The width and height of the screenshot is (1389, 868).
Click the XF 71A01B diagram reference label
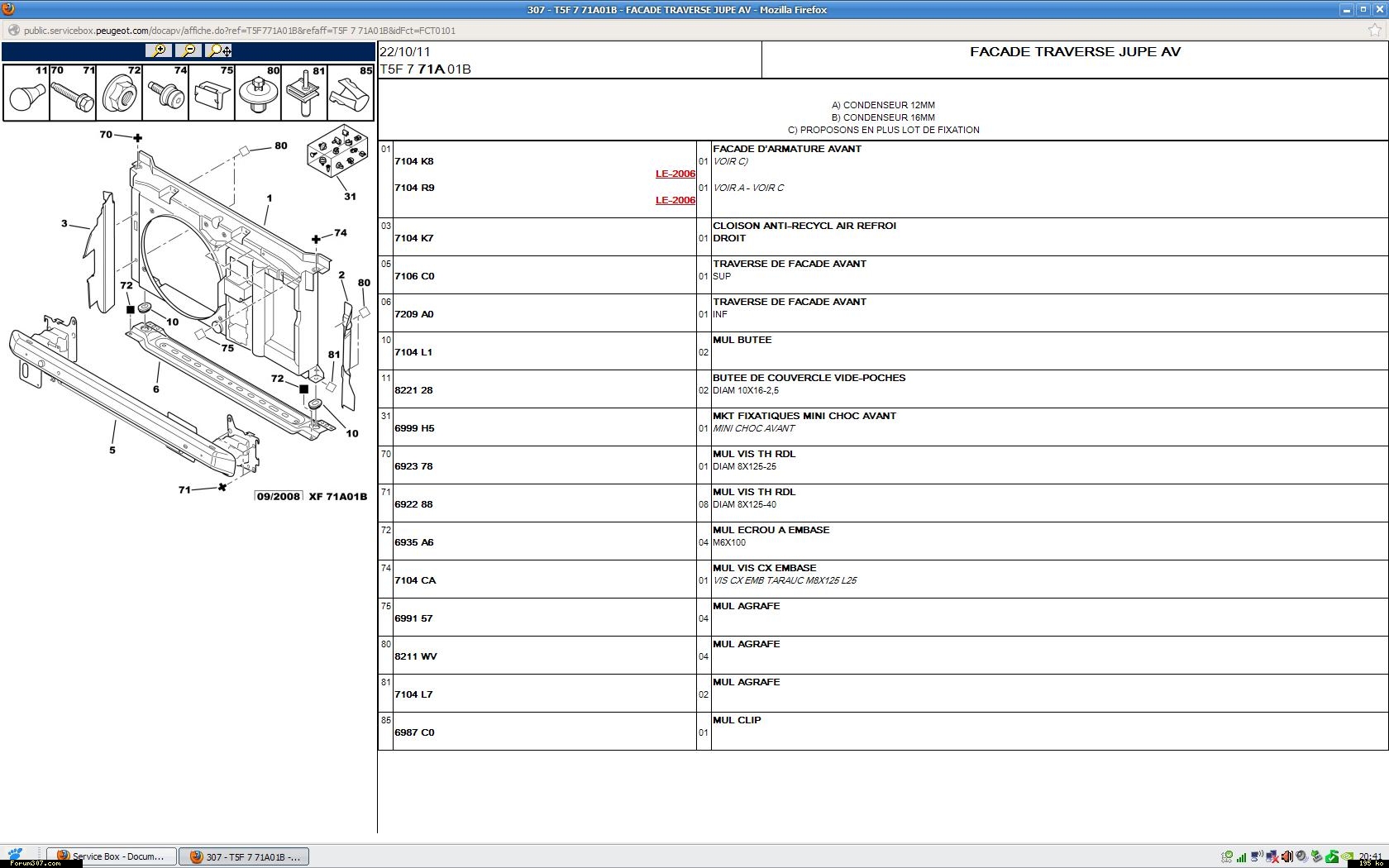tap(337, 496)
